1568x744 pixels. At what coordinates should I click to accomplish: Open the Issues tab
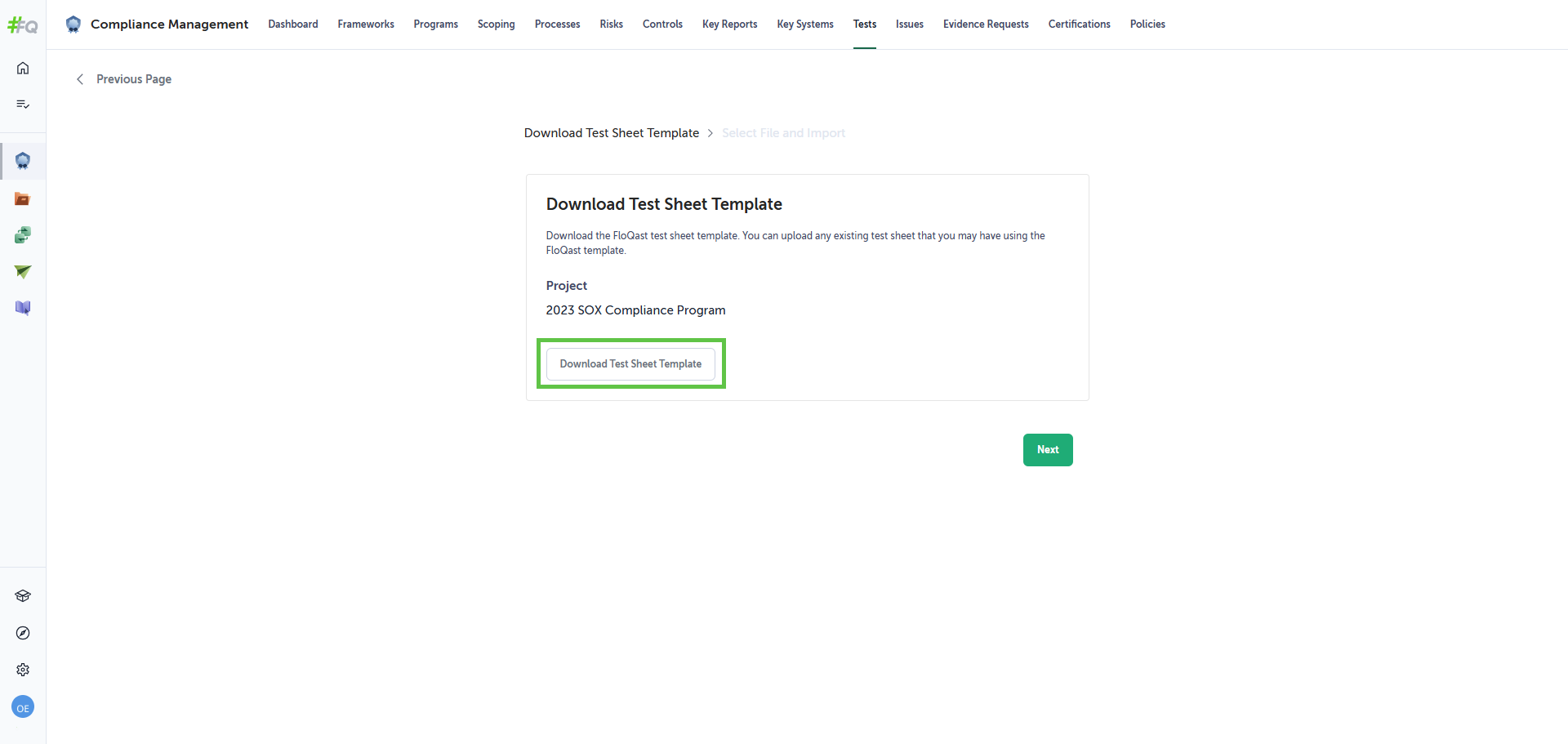[910, 25]
